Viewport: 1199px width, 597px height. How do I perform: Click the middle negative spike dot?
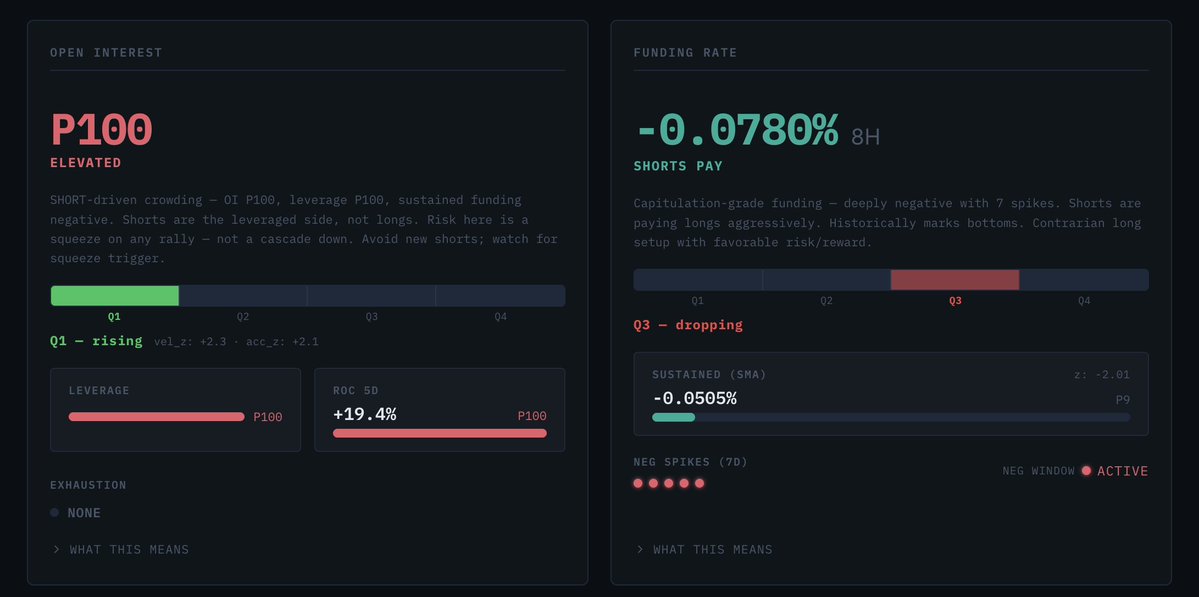coord(669,483)
